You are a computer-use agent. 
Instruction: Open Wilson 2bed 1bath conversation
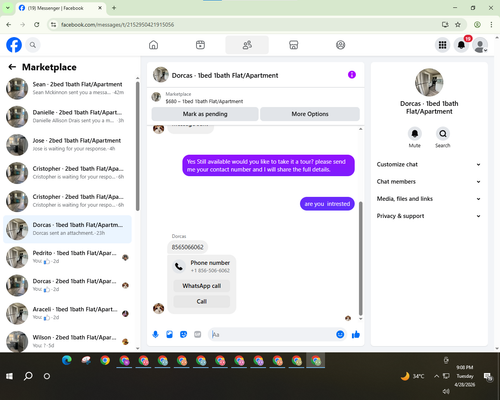tap(67, 341)
